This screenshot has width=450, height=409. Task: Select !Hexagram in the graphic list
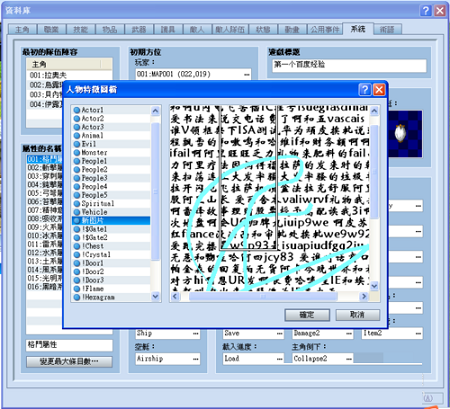[111, 297]
